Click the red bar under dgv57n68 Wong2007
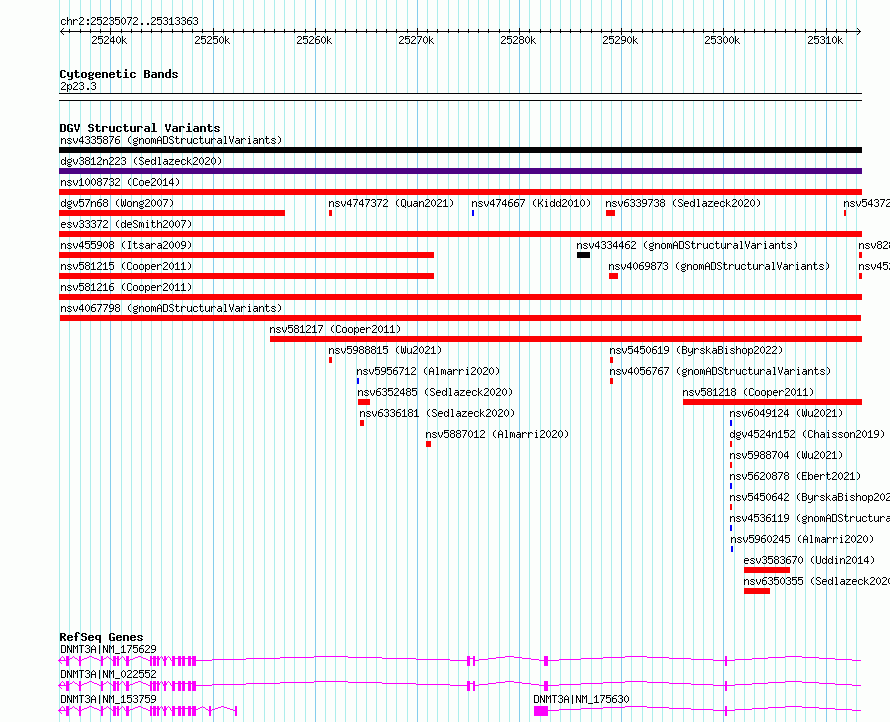The width and height of the screenshot is (890, 722). [172, 213]
